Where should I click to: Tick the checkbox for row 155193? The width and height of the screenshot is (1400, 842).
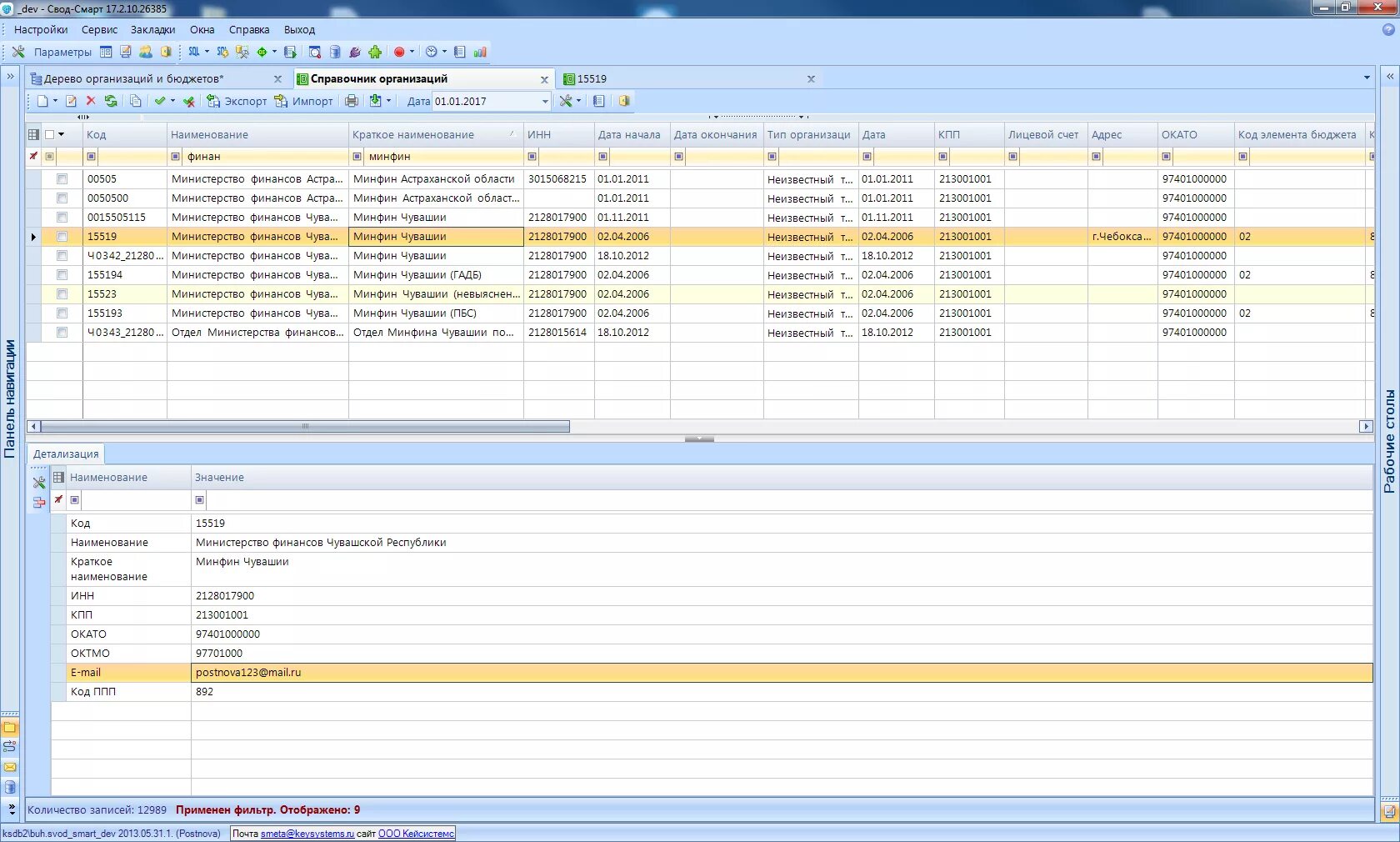(x=62, y=313)
